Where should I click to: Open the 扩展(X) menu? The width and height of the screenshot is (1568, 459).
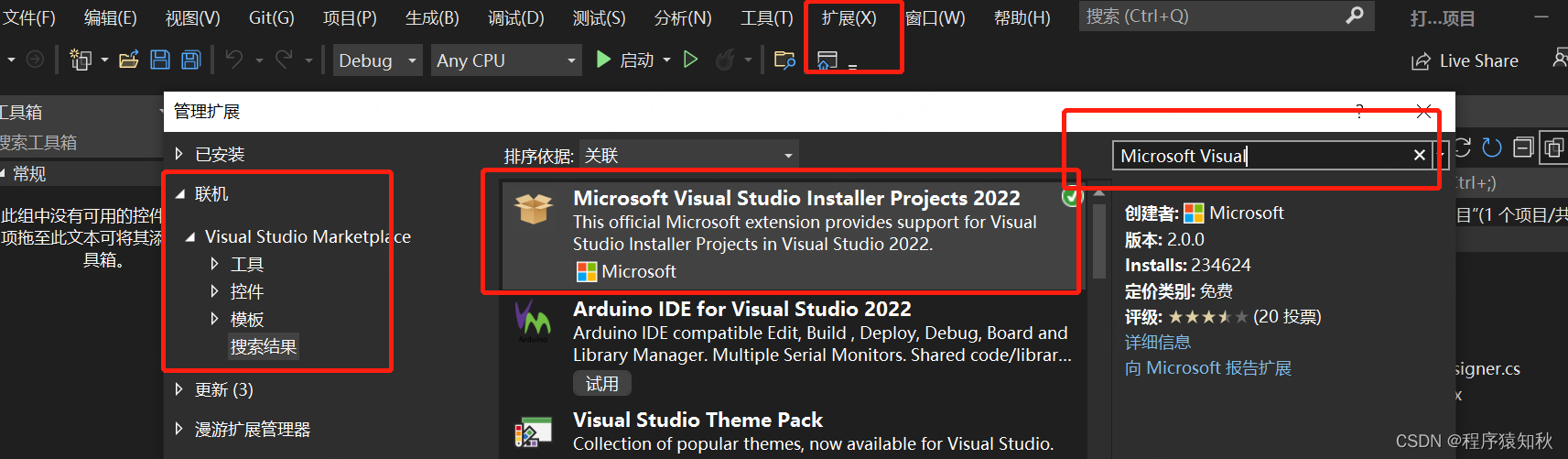pos(849,17)
